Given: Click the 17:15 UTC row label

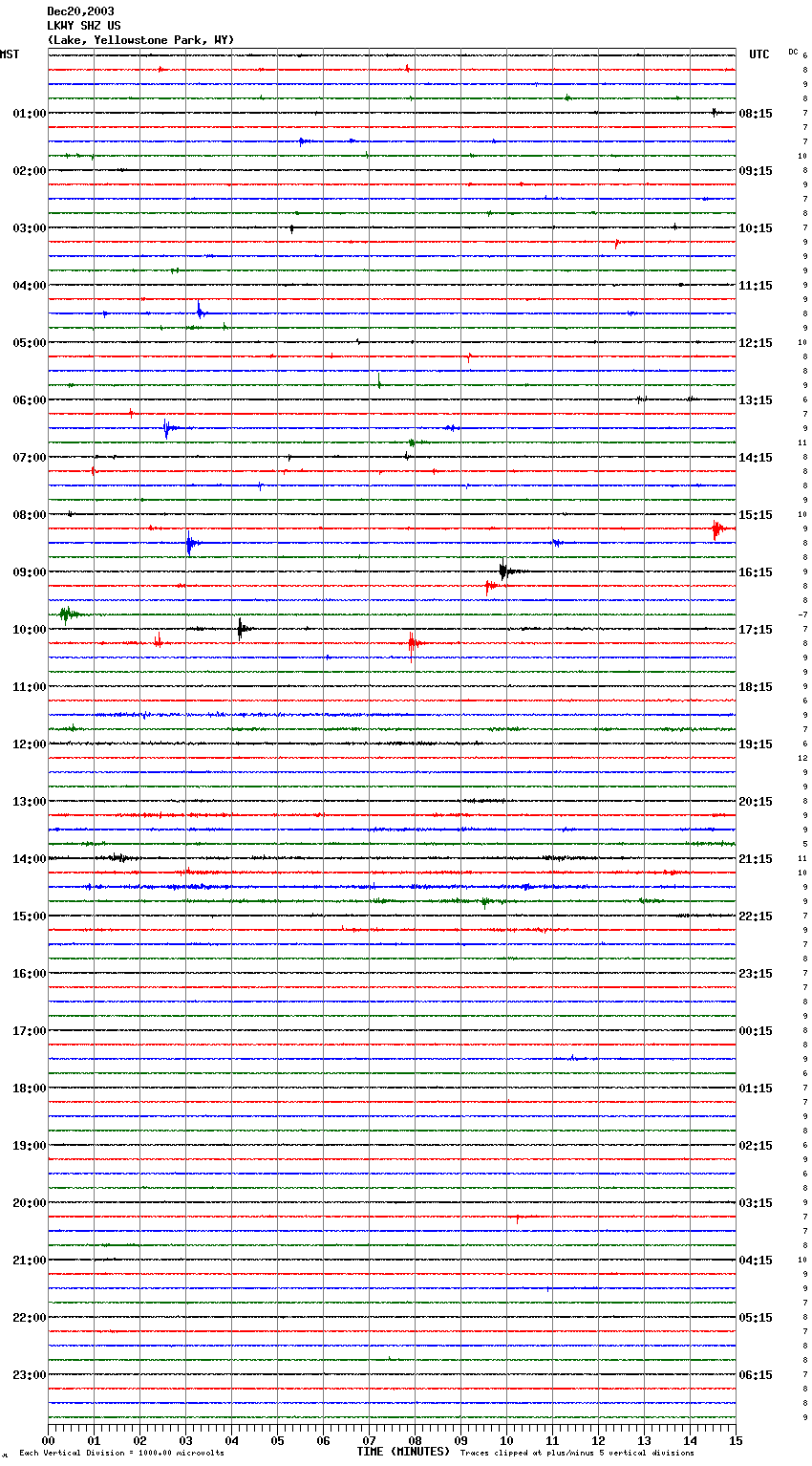Looking at the screenshot, I should coord(756,630).
